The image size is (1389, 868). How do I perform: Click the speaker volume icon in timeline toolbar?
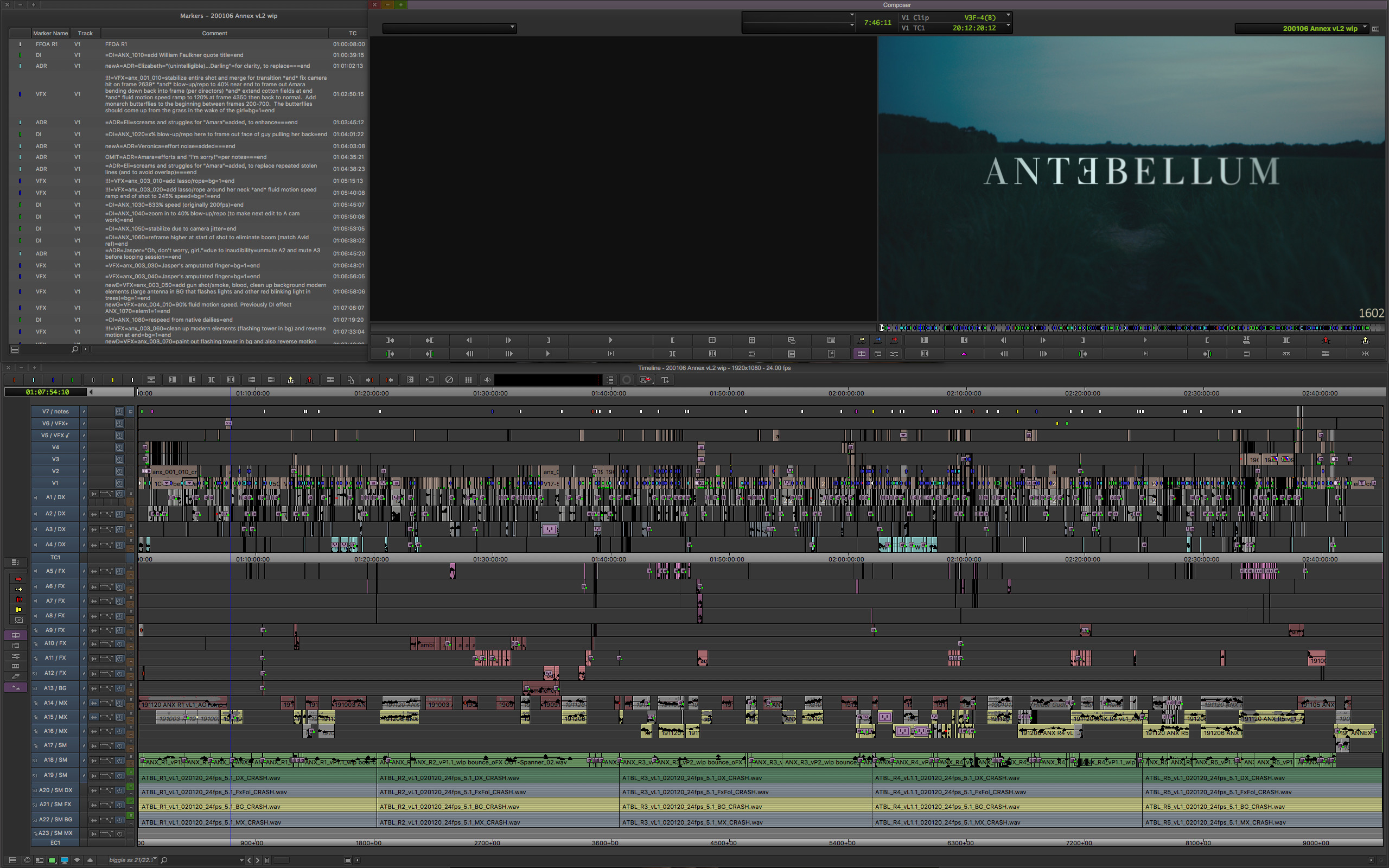pos(487,380)
